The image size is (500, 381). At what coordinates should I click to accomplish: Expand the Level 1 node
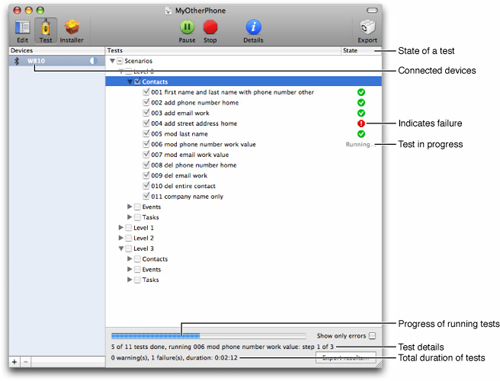tap(121, 227)
